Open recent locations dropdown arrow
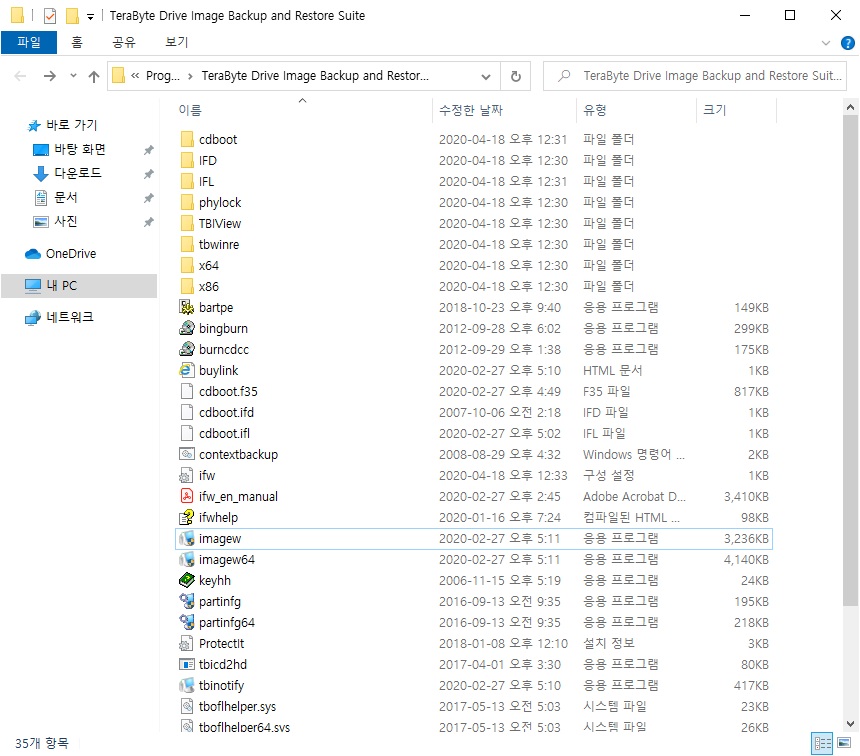This screenshot has width=860, height=756. coord(73,76)
